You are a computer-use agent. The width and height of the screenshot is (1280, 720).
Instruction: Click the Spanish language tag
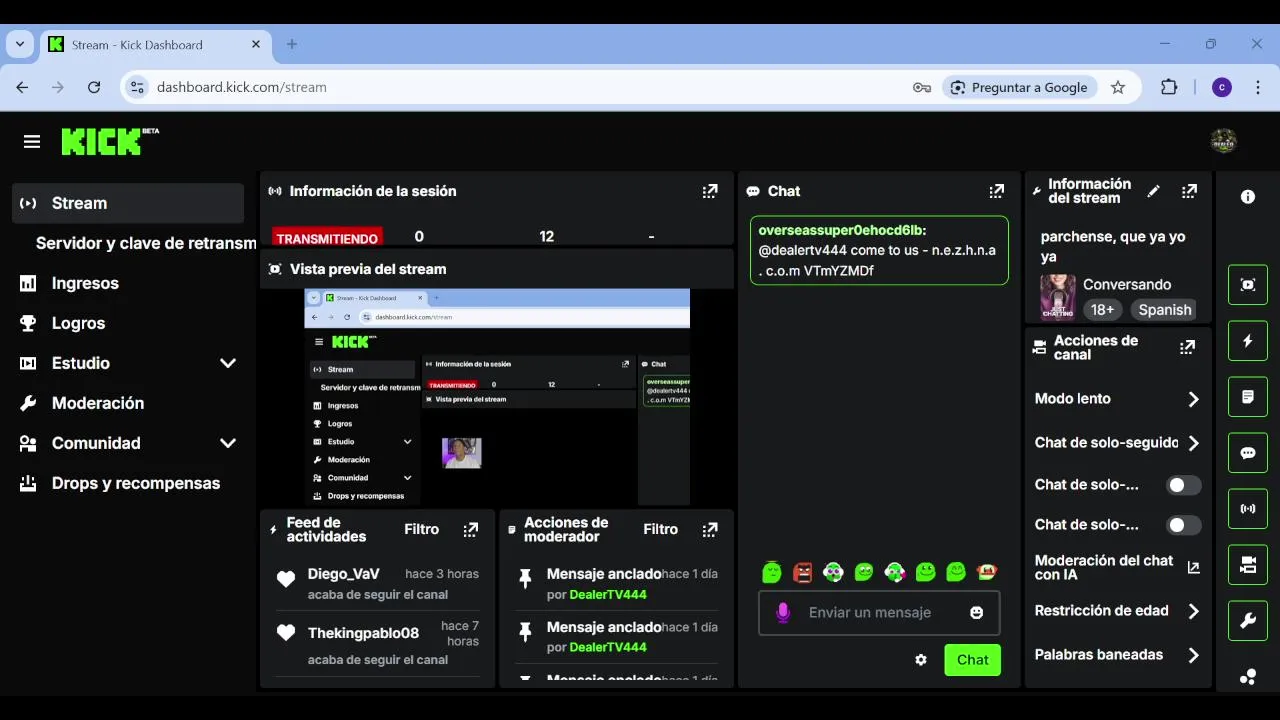pos(1165,310)
